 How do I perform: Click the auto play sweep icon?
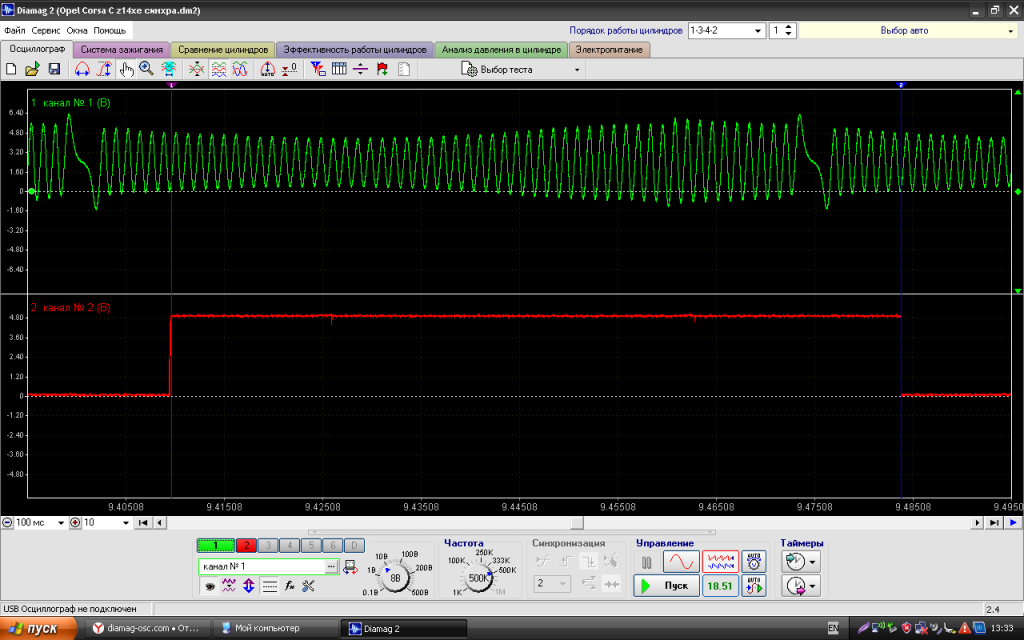tap(754, 586)
